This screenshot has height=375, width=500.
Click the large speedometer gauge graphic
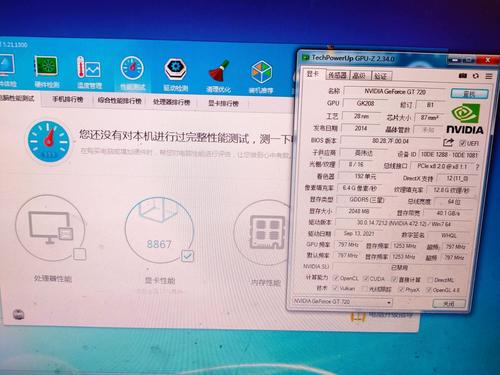coord(49,141)
